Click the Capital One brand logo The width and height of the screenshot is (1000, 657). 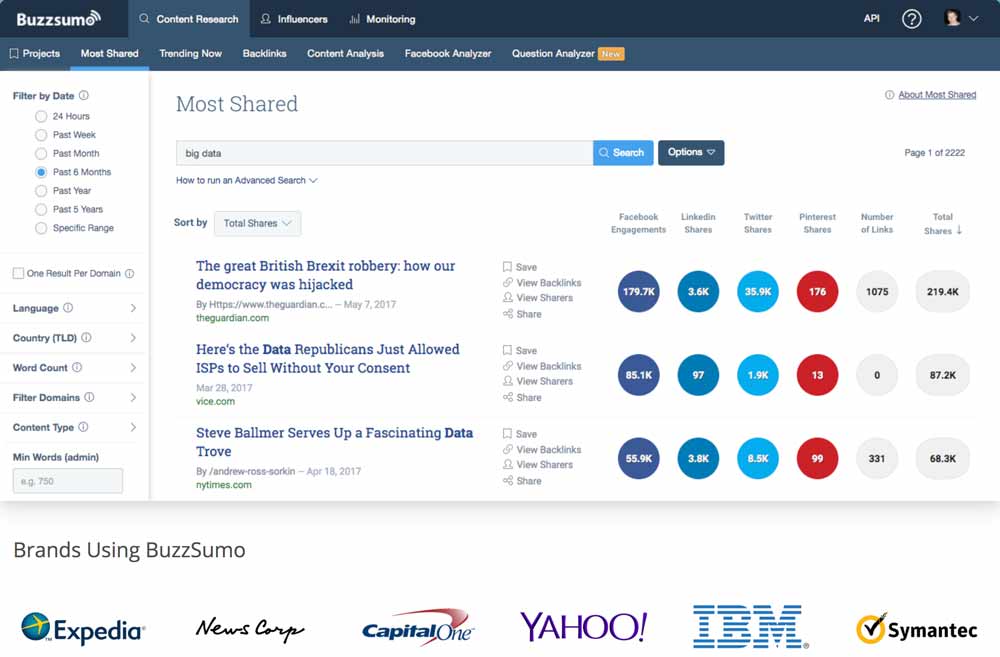pyautogui.click(x=418, y=627)
